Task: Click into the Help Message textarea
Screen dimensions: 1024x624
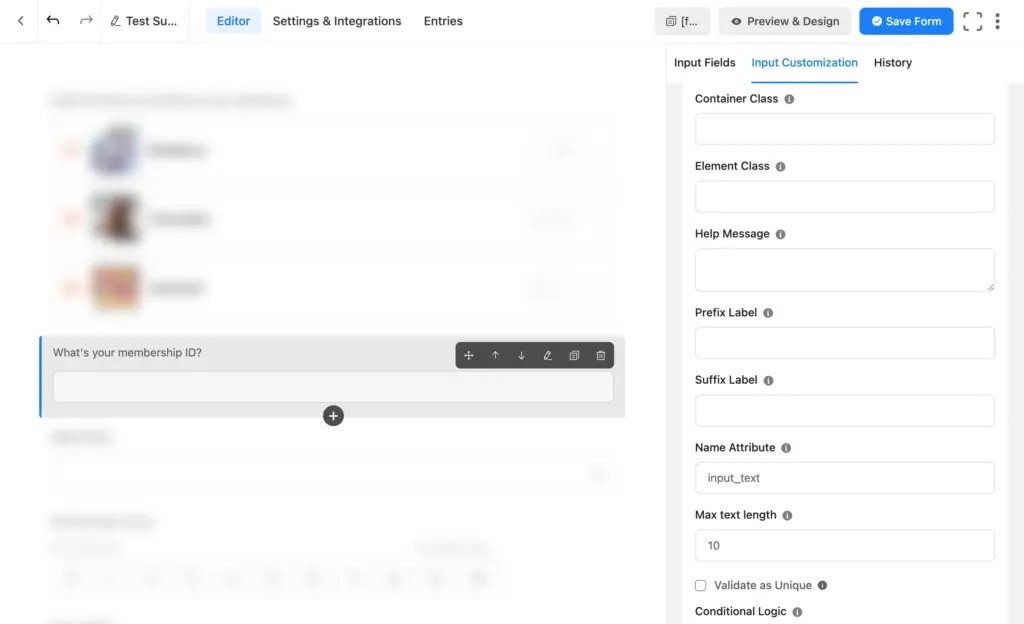Action: click(844, 270)
